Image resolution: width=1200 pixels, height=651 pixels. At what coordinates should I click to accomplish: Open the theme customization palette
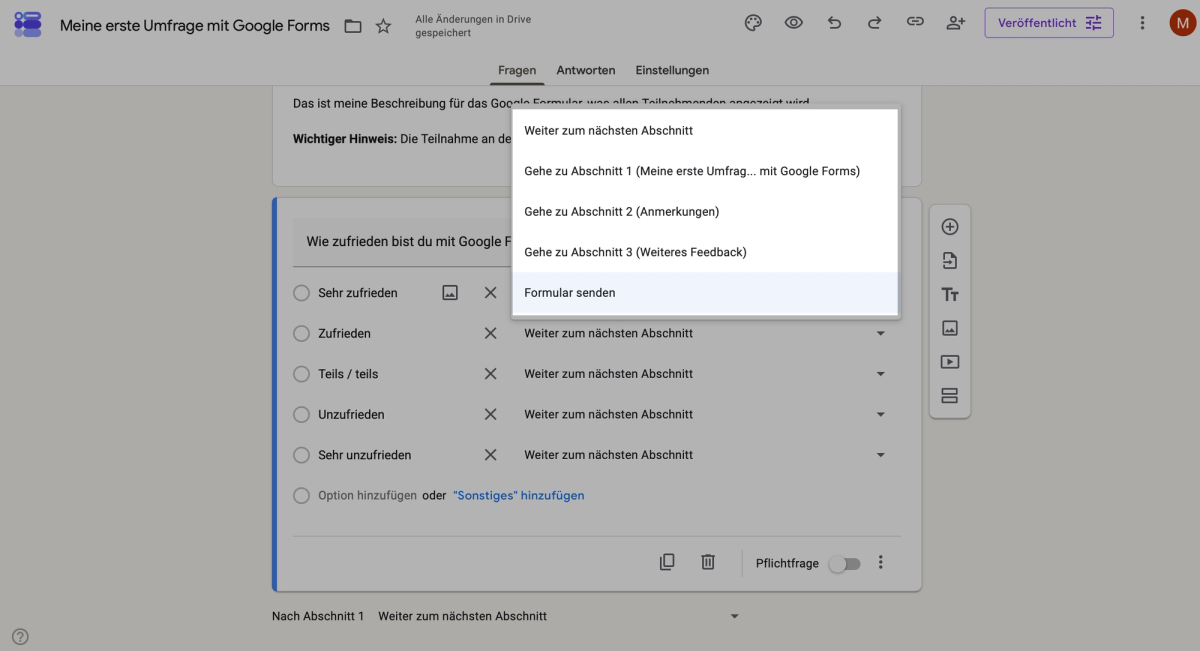pos(753,23)
